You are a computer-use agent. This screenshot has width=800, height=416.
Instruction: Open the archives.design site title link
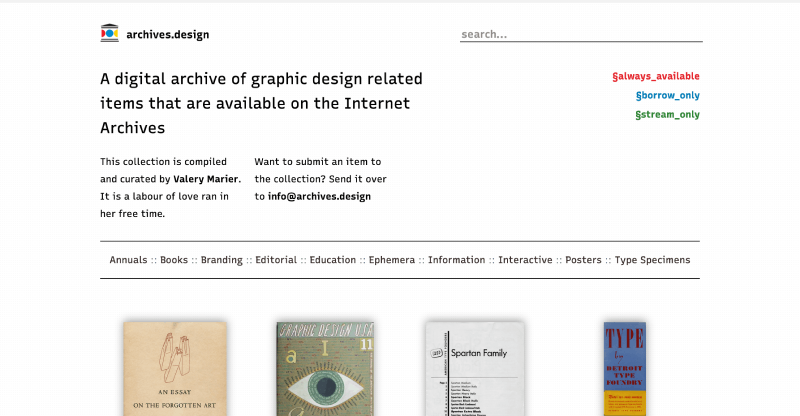(167, 35)
